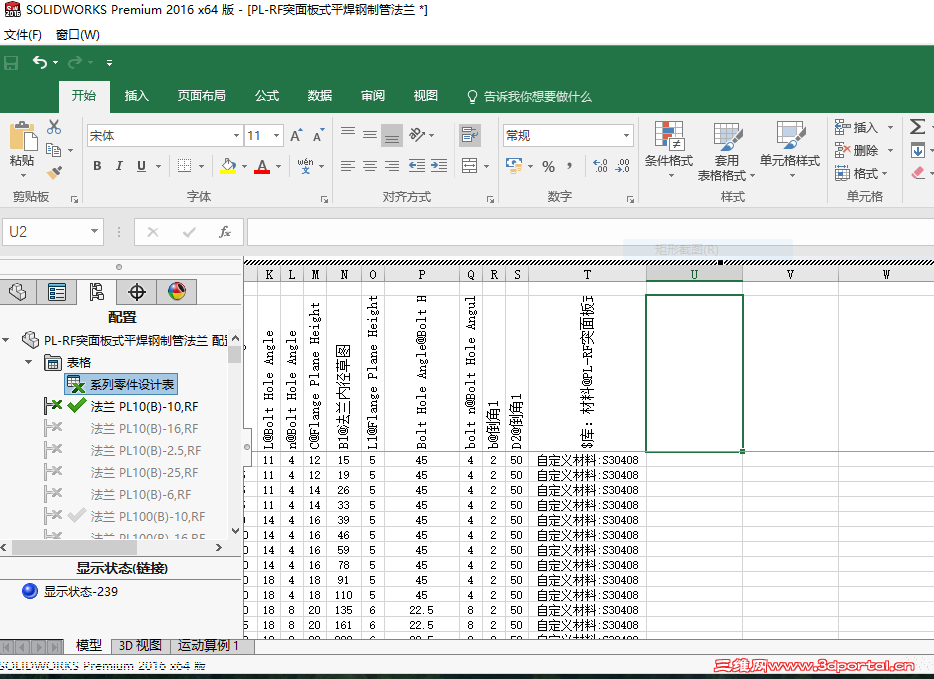
Task: Click the insert function fx button
Action: [225, 232]
